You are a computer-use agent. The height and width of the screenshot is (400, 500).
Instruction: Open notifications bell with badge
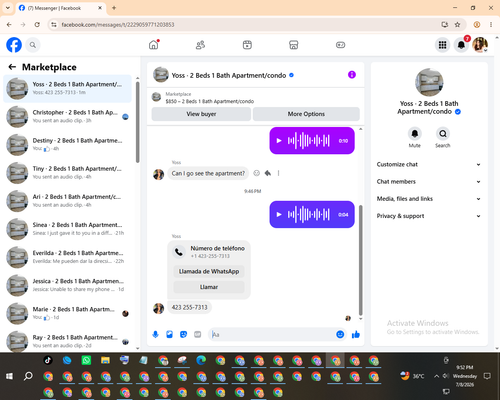pyautogui.click(x=461, y=45)
